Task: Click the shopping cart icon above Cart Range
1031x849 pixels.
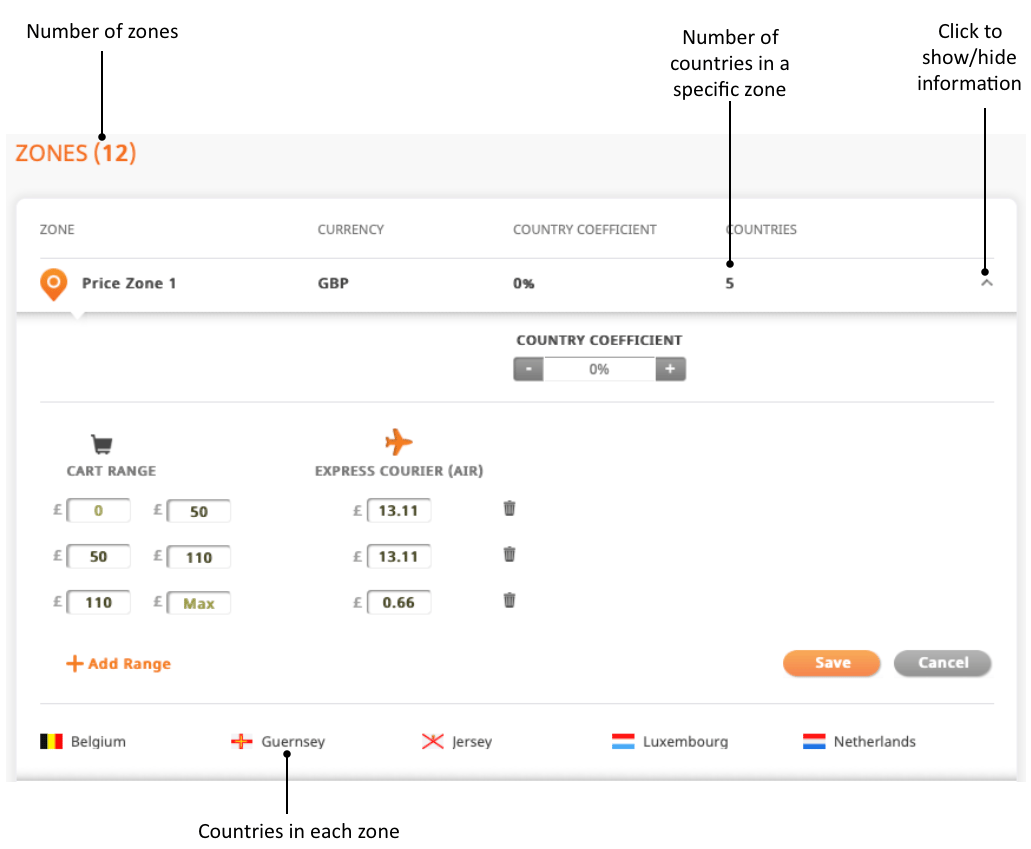Action: point(102,445)
